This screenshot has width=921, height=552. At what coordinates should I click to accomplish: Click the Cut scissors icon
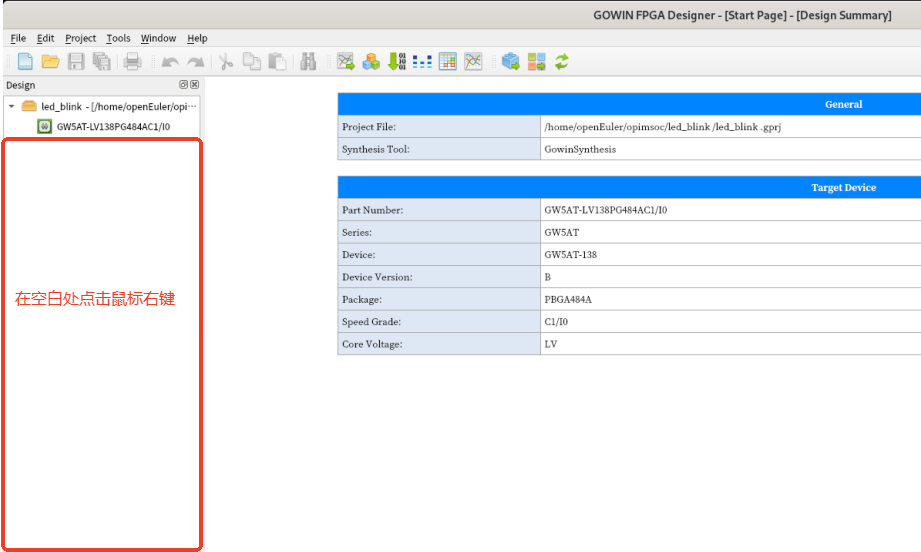click(x=226, y=61)
